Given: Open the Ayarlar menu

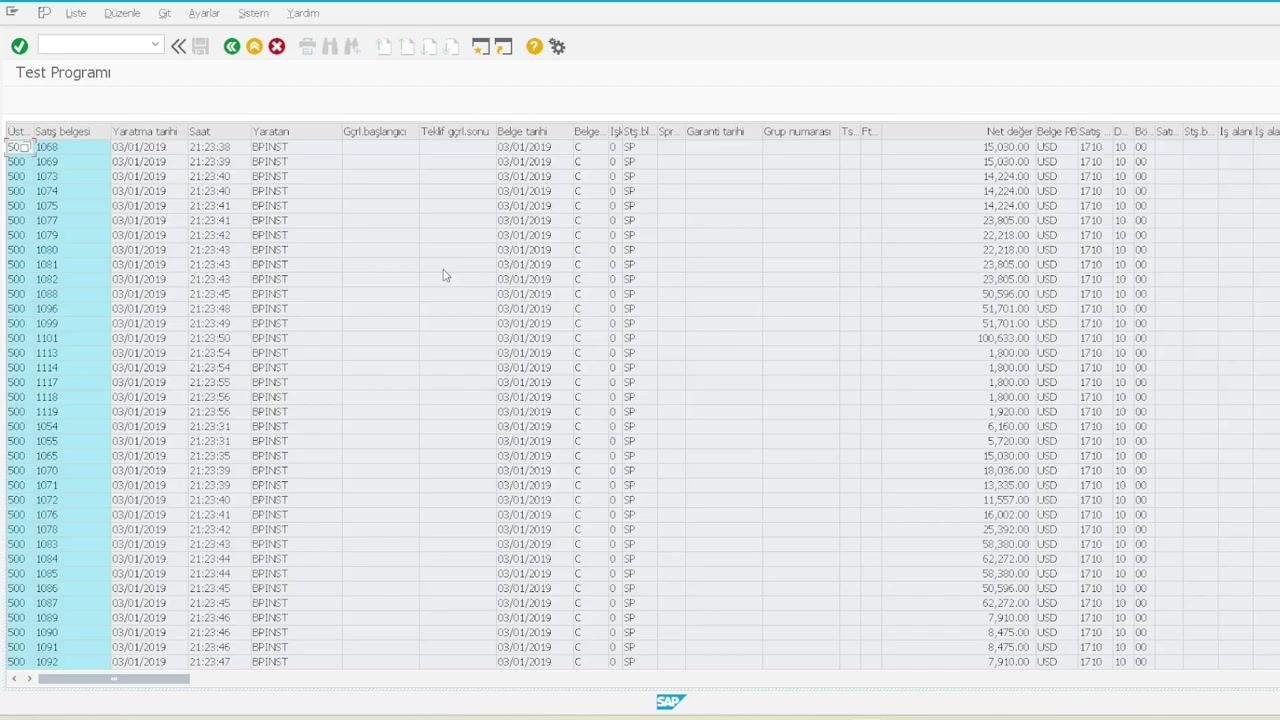Looking at the screenshot, I should [204, 13].
